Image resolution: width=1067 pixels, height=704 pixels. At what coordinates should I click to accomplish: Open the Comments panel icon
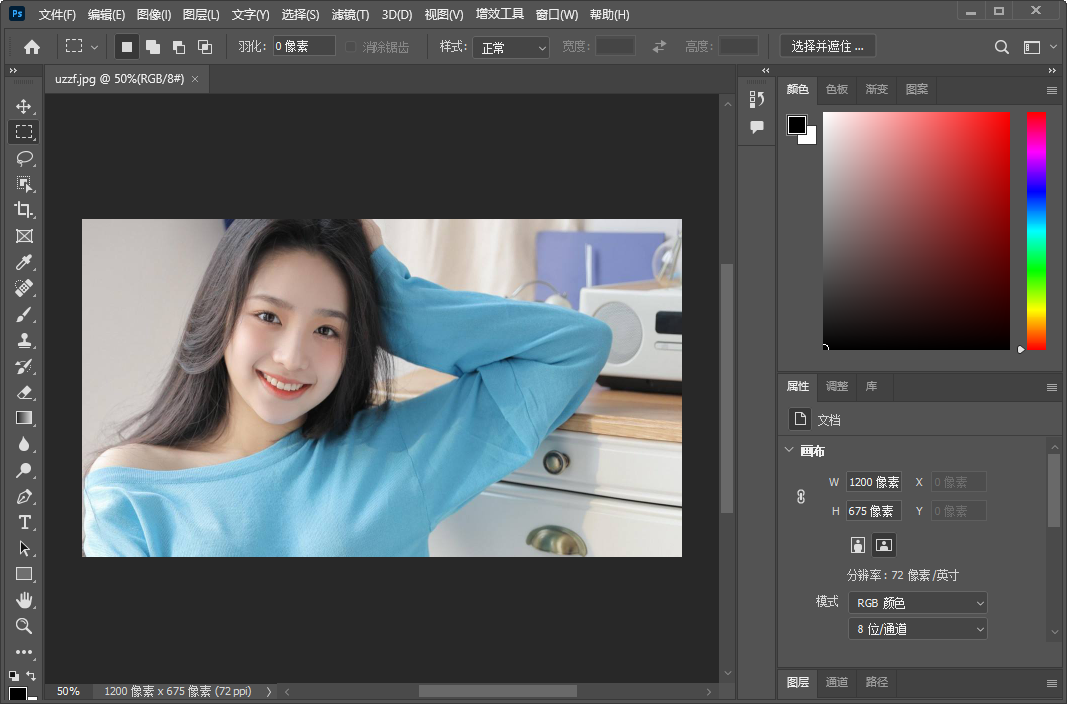757,127
